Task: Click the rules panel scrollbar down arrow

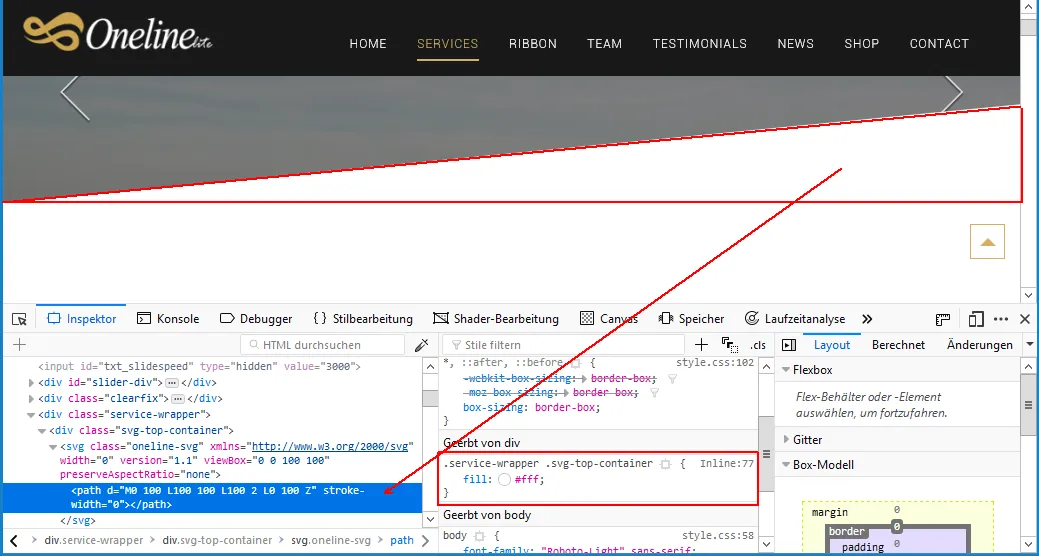Action: tap(765, 545)
